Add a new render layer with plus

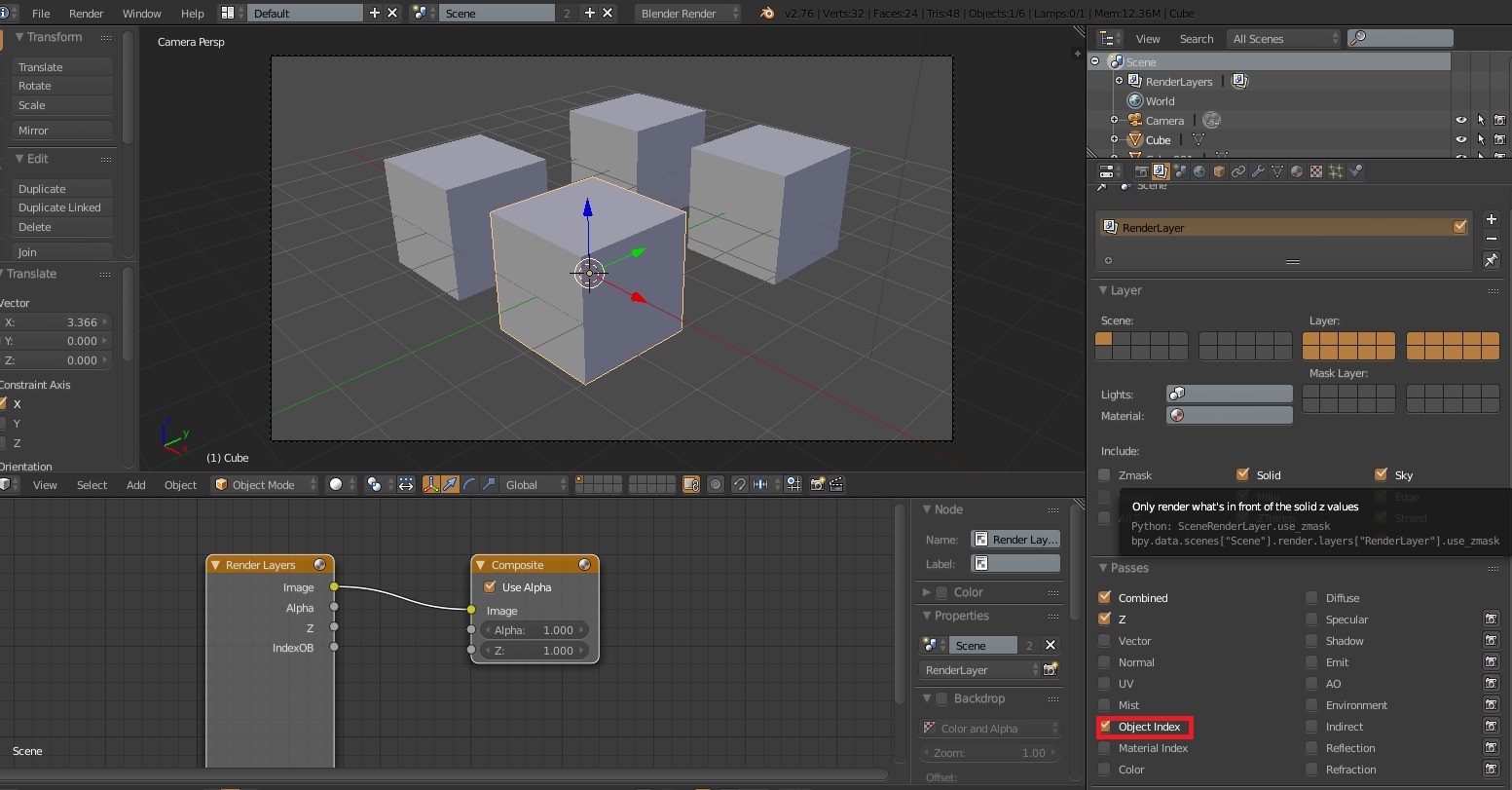pyautogui.click(x=1491, y=219)
